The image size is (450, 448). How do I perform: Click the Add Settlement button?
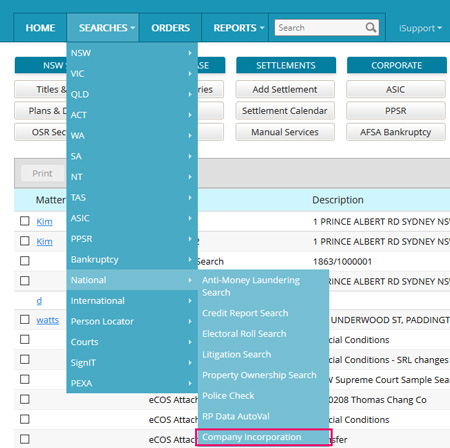(285, 90)
